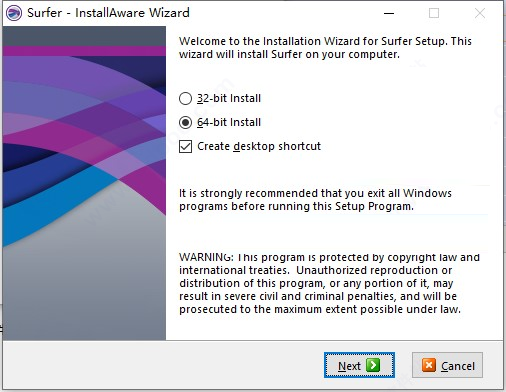The width and height of the screenshot is (506, 392).
Task: Abort setup with the Cancel button
Action: point(447,365)
